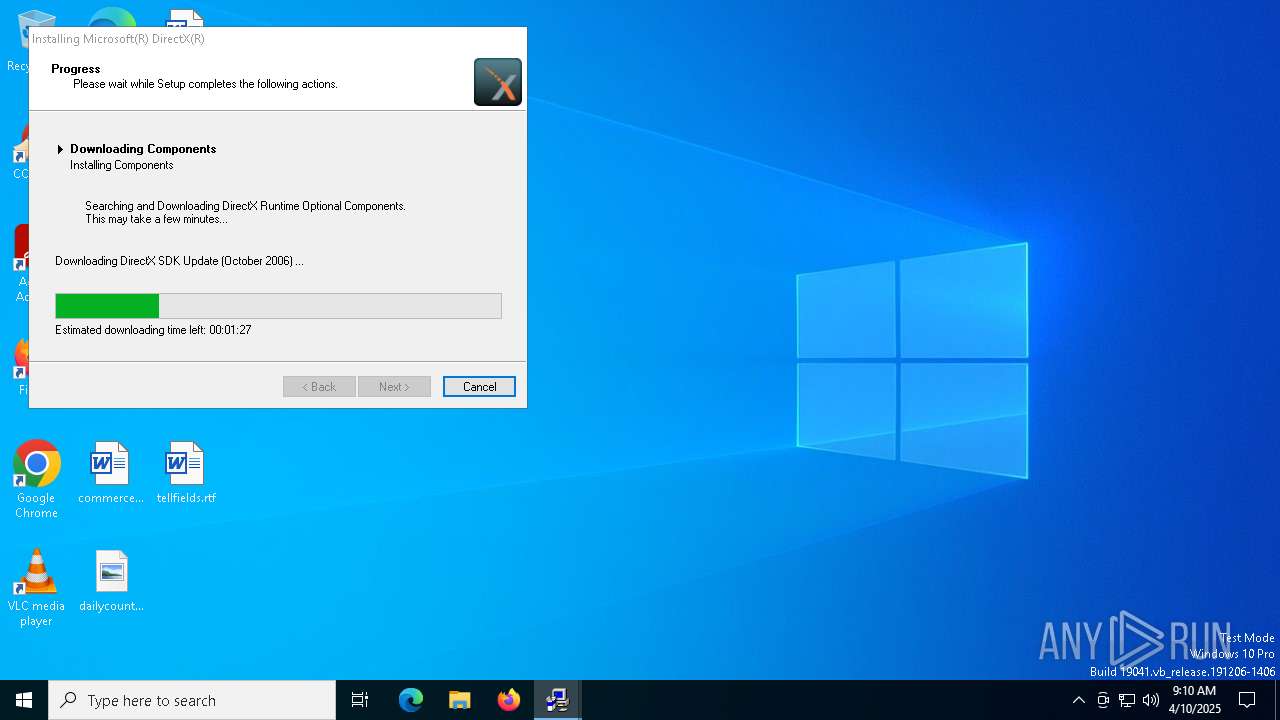Select the Microsoft Edge shortcut behind the installer

pos(111,17)
